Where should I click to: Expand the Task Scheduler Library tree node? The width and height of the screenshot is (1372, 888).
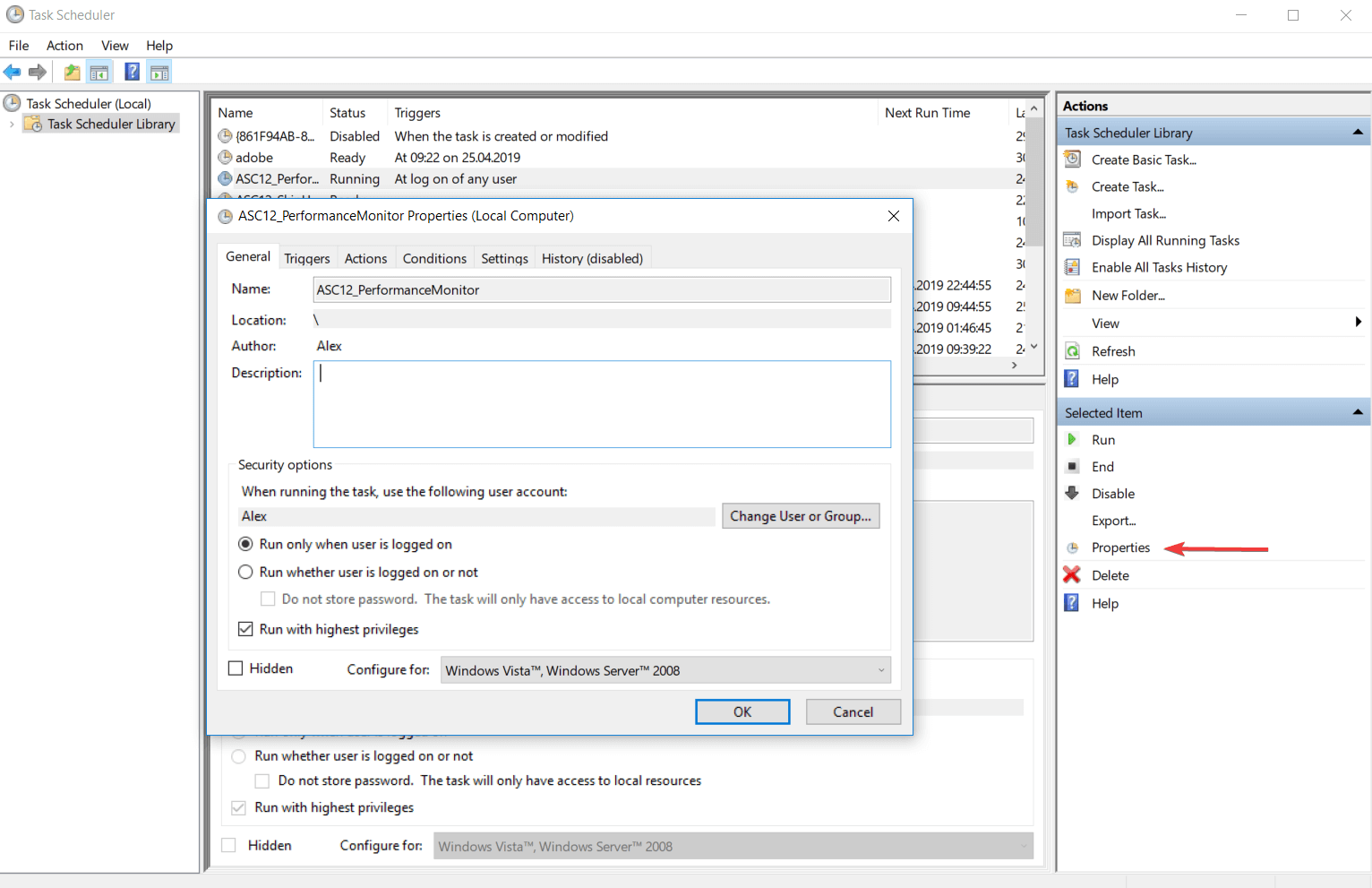[11, 124]
